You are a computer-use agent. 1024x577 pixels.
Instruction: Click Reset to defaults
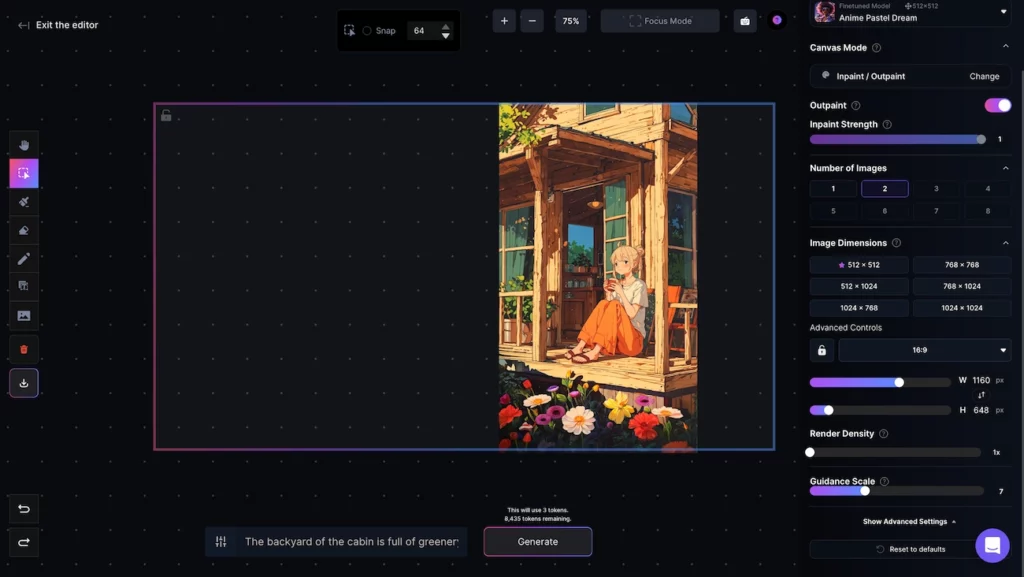910,549
